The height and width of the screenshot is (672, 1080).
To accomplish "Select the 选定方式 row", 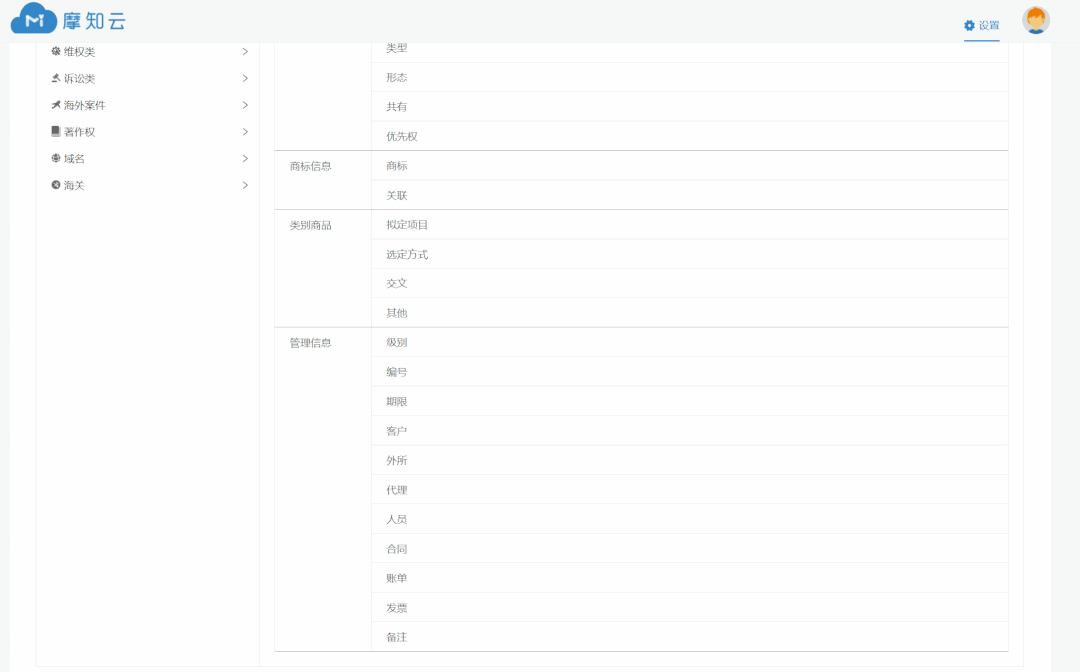I will pos(689,254).
